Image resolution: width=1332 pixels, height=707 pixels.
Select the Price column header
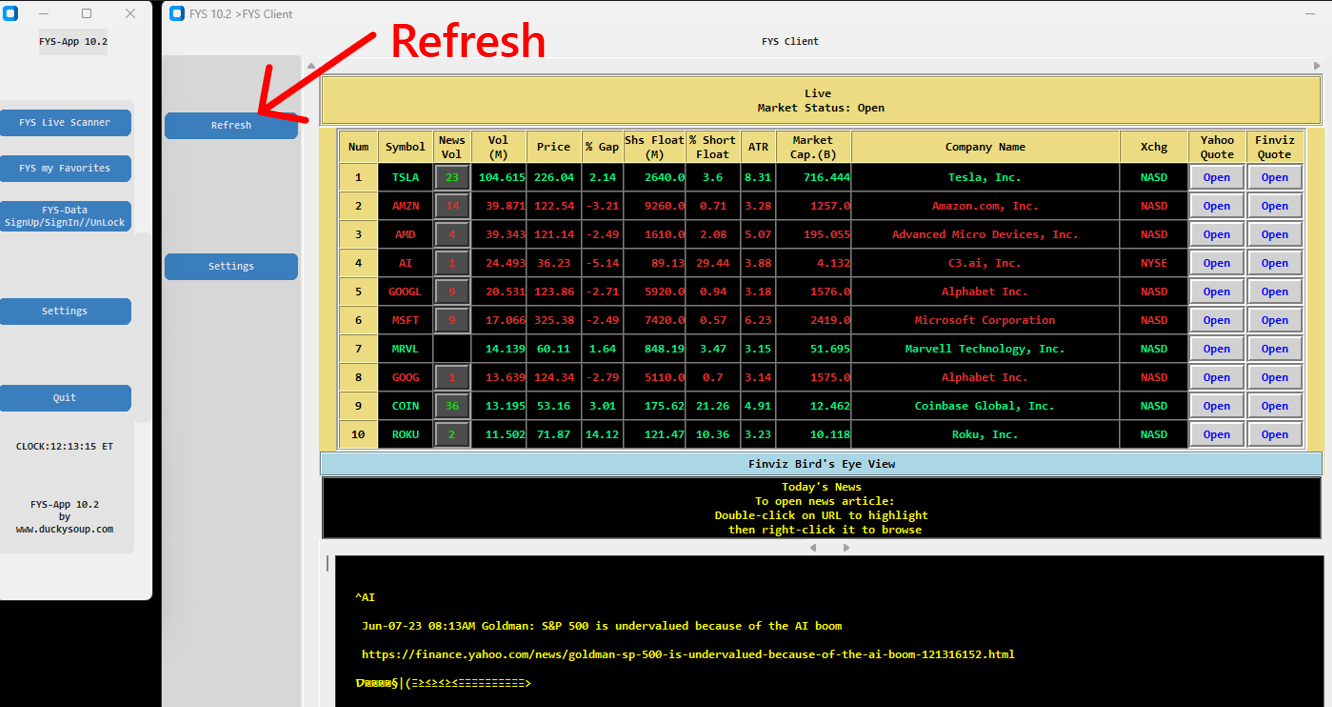coord(553,147)
